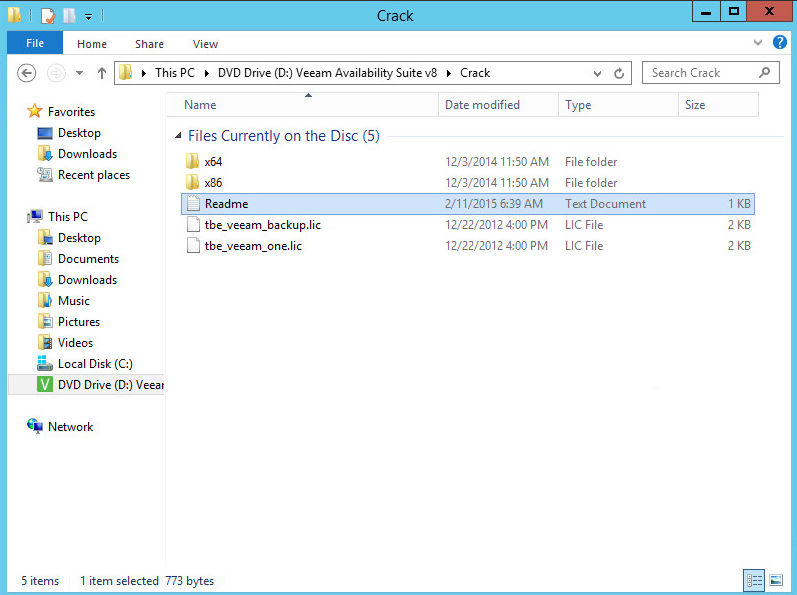Click the Forward arrow button
Screen dimensions: 797x595
tap(56, 73)
